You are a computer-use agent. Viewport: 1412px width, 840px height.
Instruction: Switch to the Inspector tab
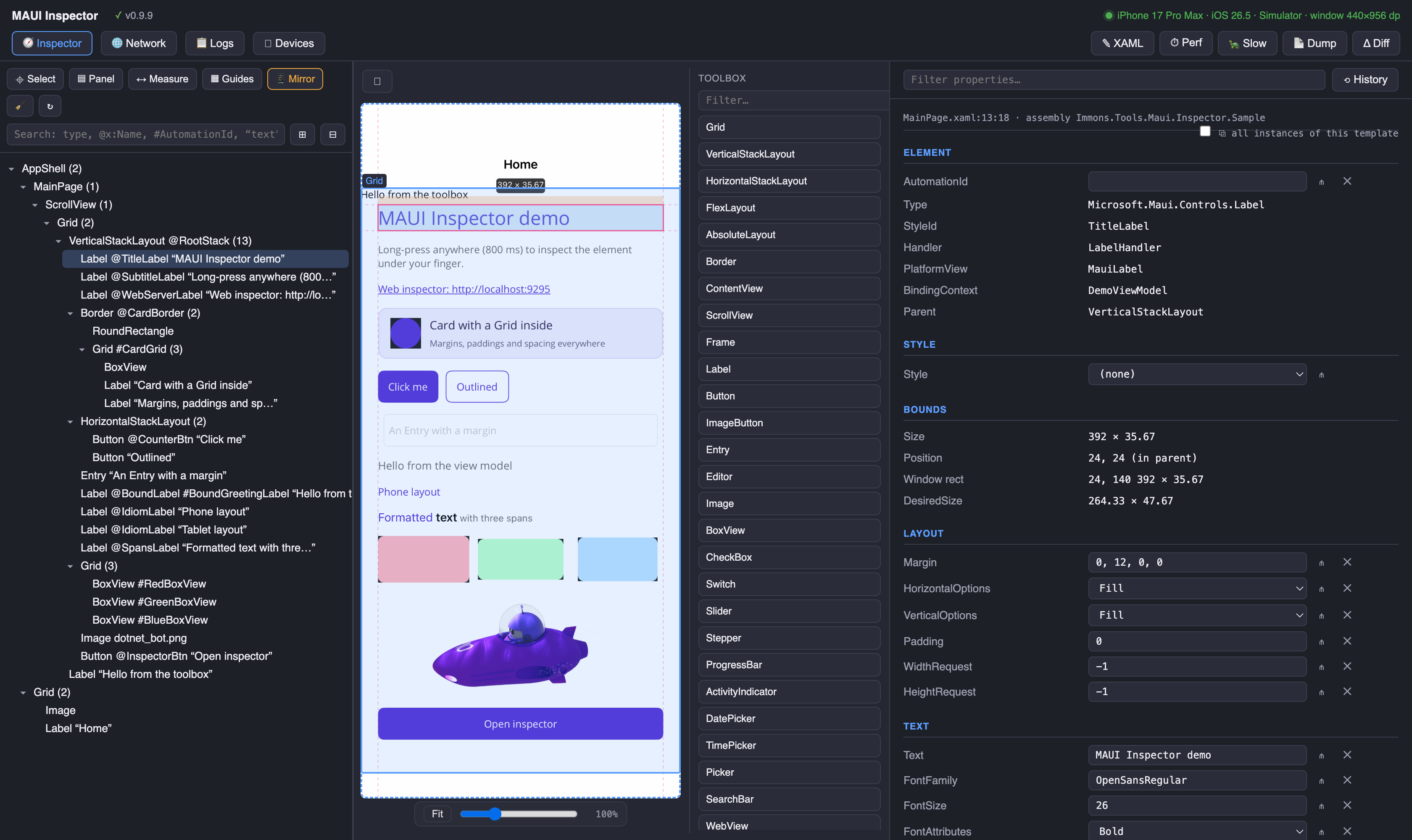52,43
